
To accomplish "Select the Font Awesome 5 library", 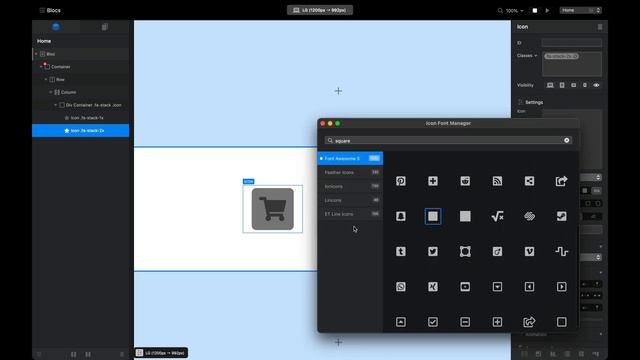I will click(350, 158).
